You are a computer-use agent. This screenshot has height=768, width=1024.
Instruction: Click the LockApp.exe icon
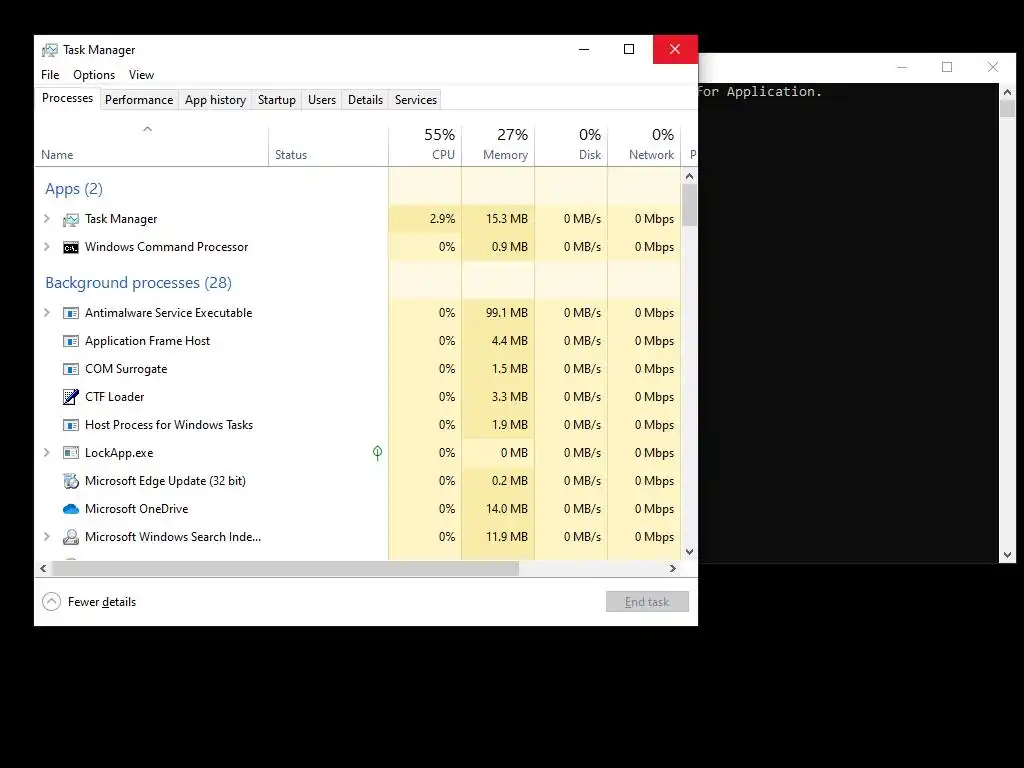click(x=71, y=453)
